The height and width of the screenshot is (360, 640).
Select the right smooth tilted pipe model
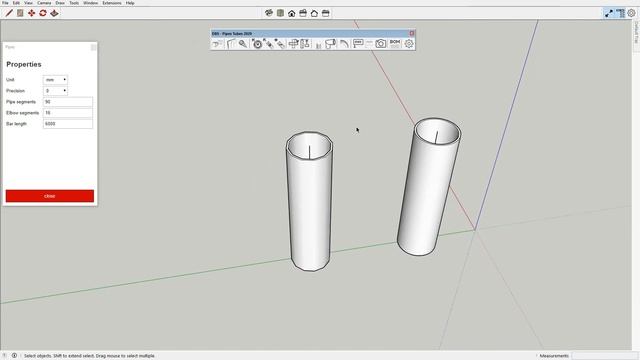click(x=429, y=187)
